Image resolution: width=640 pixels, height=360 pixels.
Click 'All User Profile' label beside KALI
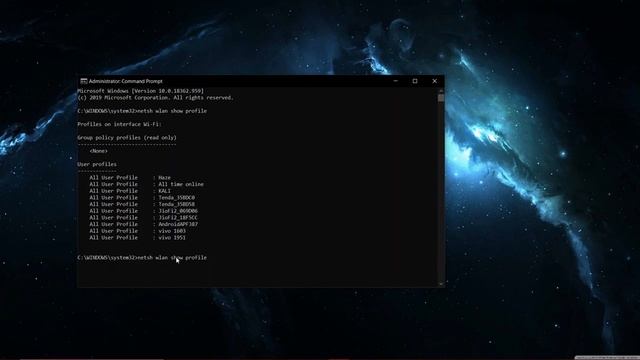tap(113, 191)
